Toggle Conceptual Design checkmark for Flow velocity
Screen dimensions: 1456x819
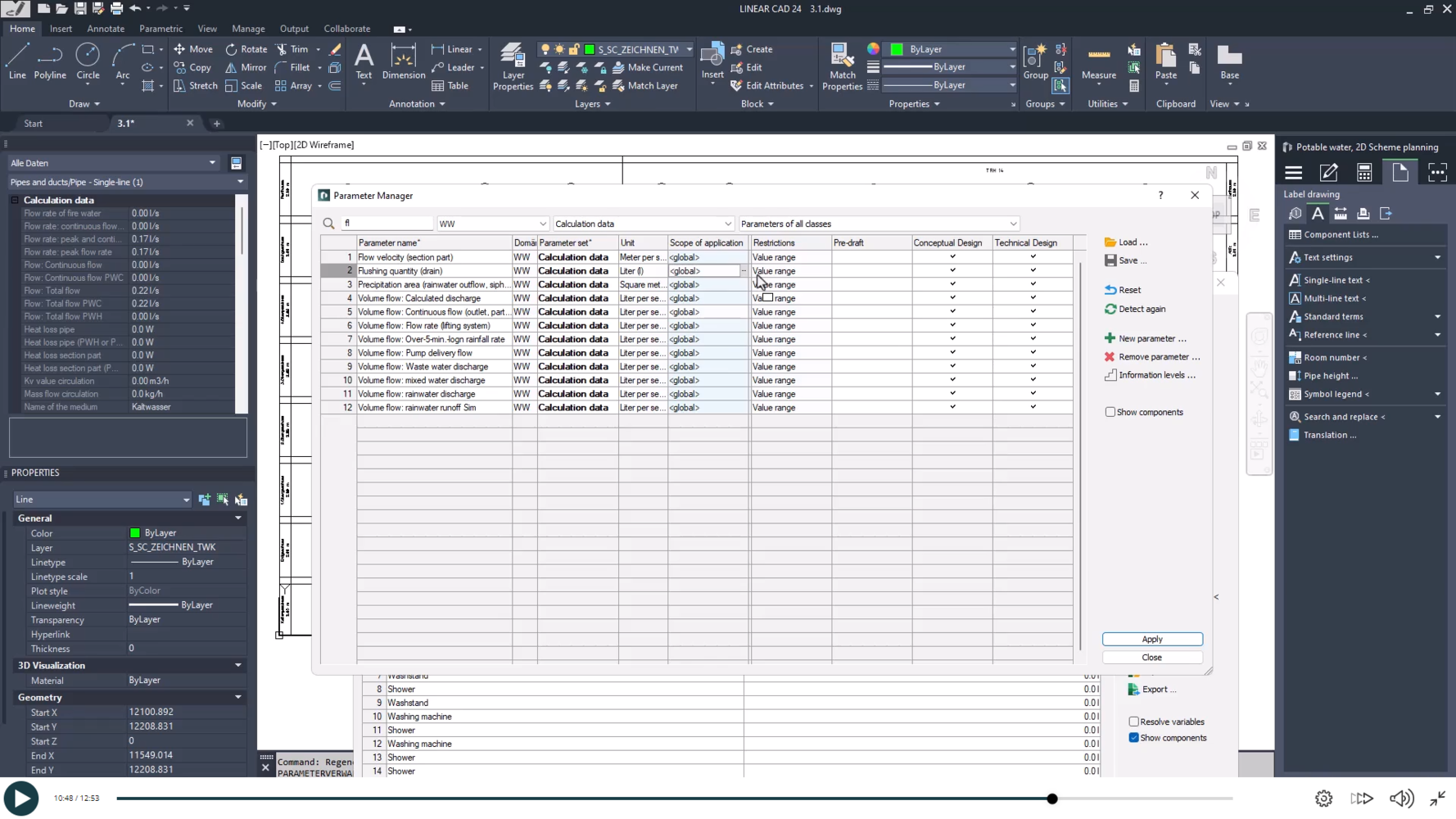[x=952, y=256]
